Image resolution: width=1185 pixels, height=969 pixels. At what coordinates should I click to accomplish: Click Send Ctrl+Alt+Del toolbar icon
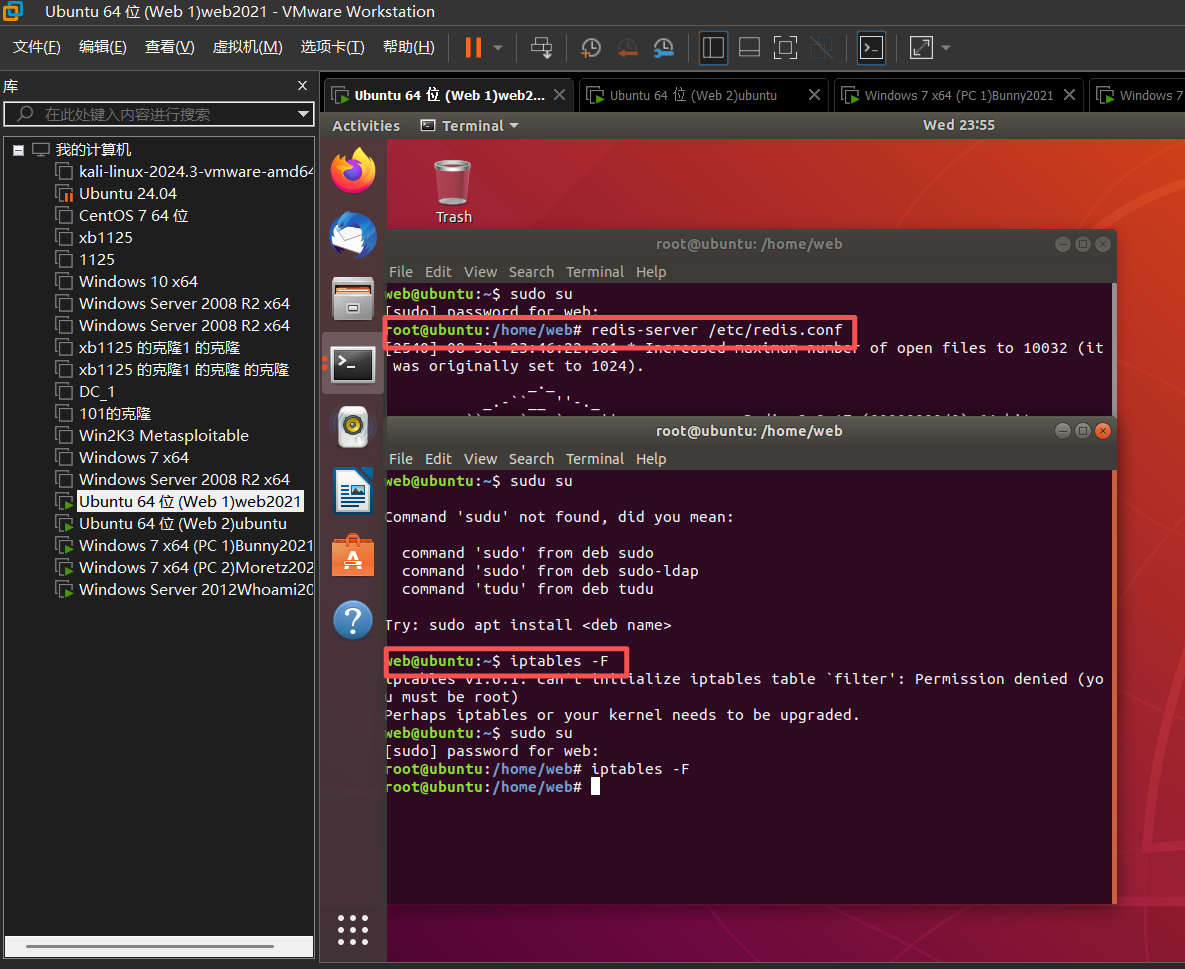pos(541,48)
